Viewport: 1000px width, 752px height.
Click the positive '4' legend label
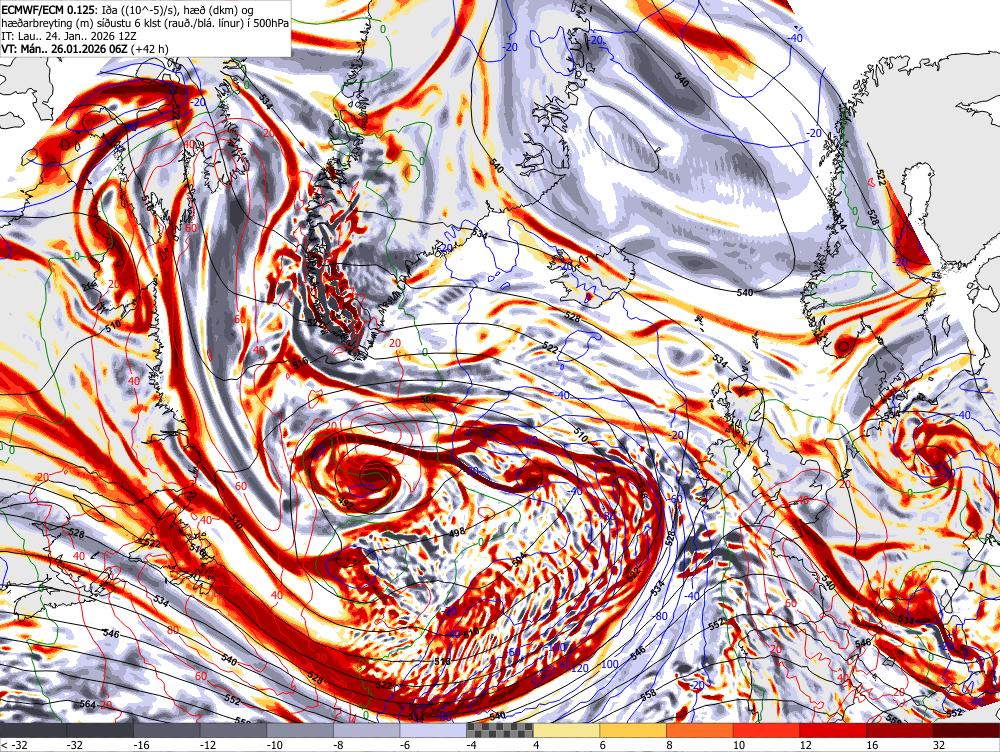click(536, 745)
